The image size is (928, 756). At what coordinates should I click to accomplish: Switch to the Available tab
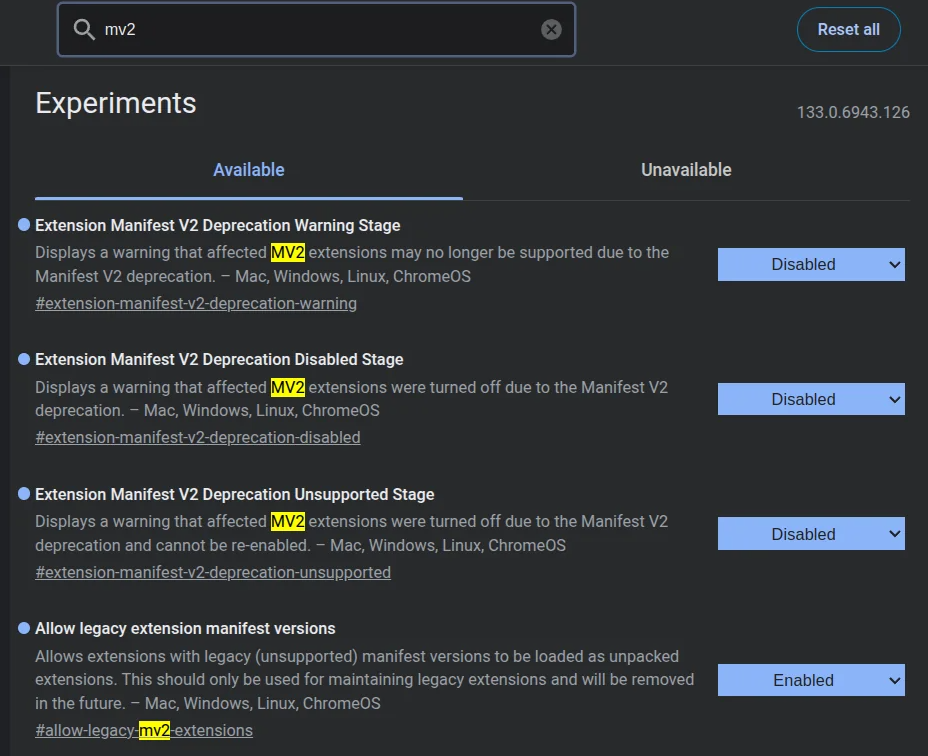pos(249,170)
